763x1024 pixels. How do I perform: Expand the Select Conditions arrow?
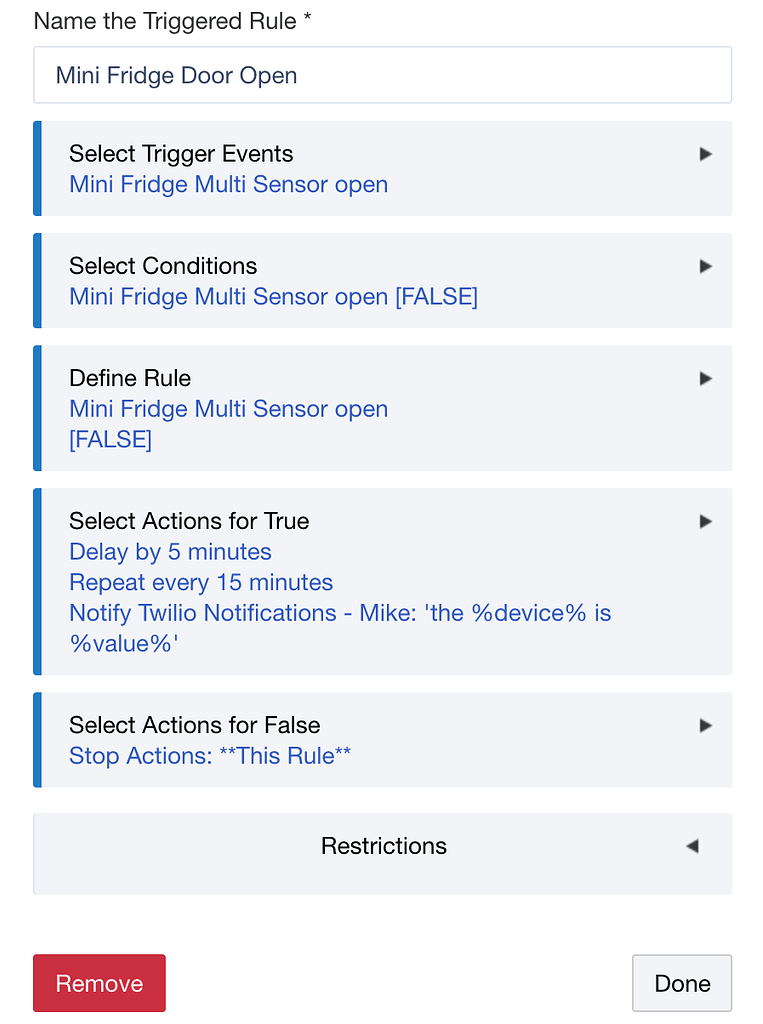pos(705,266)
